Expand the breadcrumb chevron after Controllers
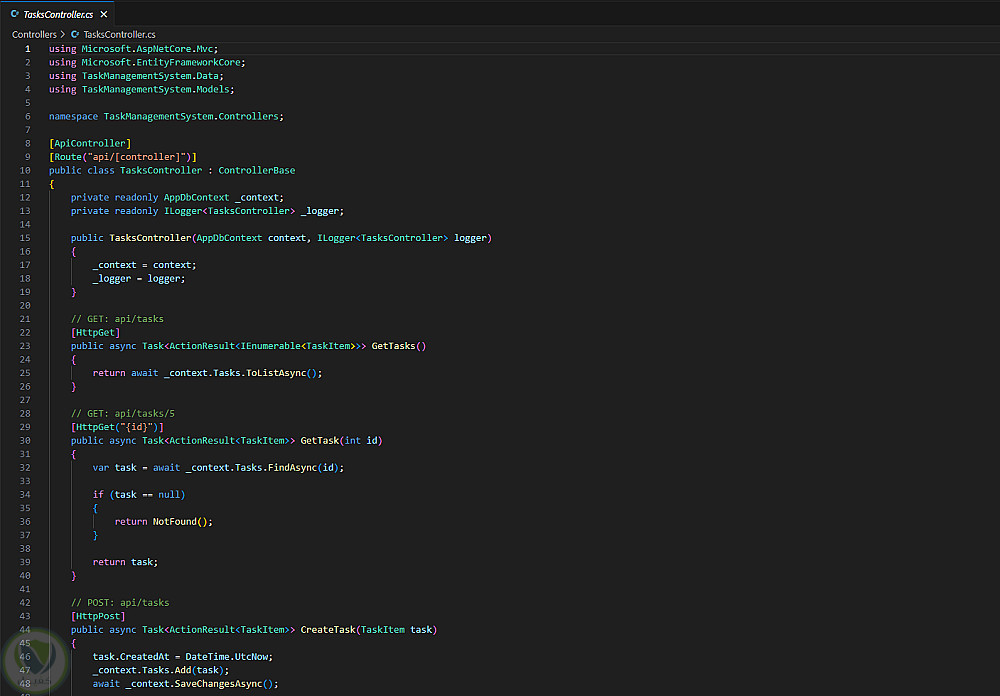Viewport: 1000px width, 696px height. [x=64, y=34]
